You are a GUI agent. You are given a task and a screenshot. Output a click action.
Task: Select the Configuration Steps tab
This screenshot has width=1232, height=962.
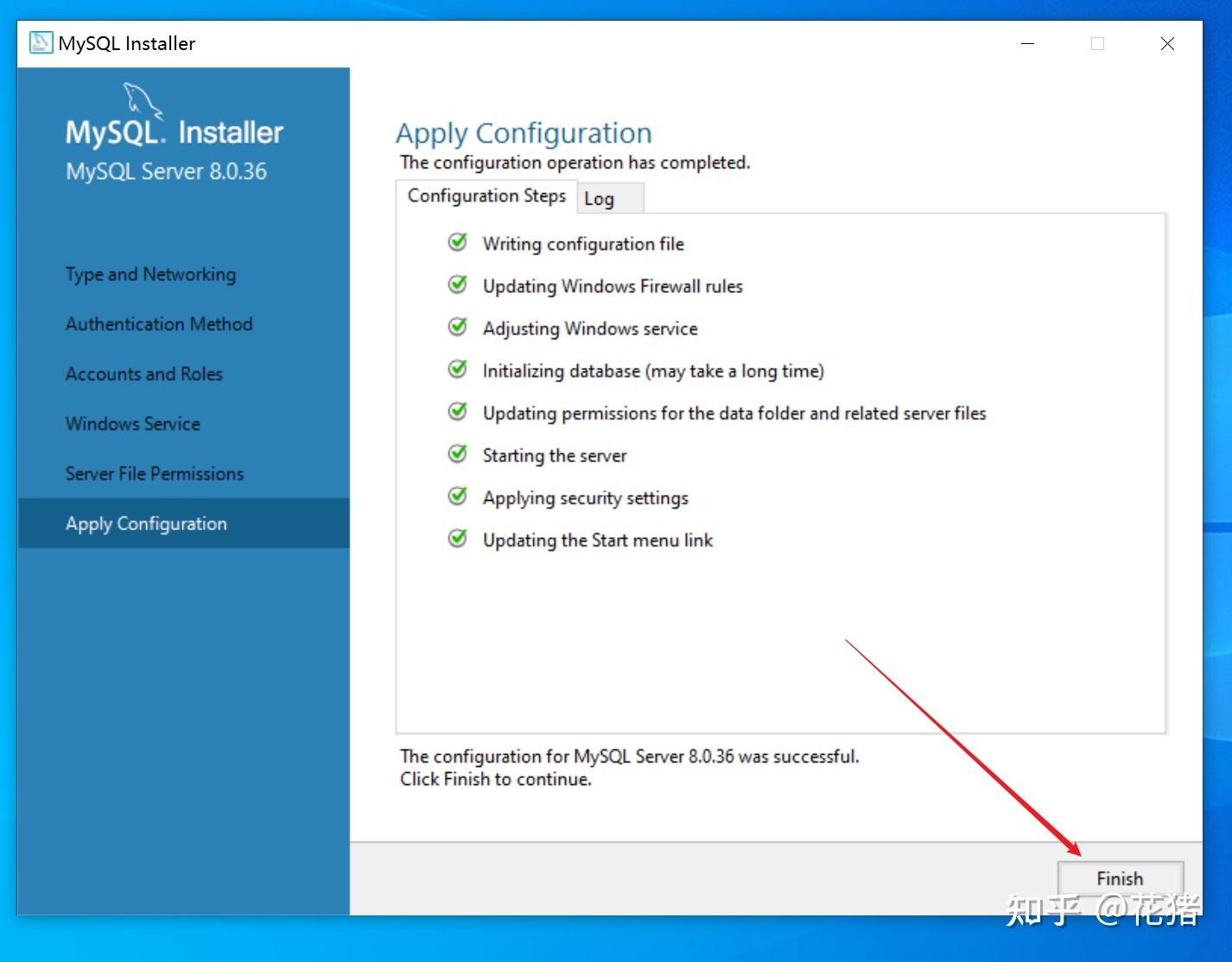486,196
